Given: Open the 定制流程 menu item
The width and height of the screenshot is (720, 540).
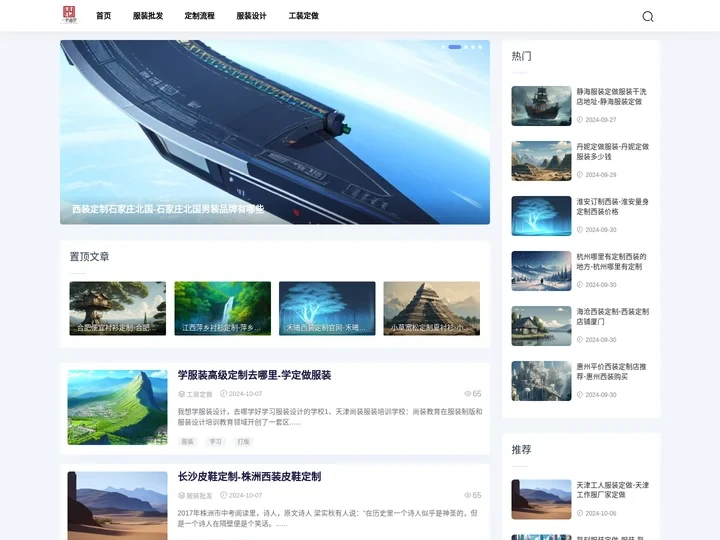Looking at the screenshot, I should (x=200, y=16).
